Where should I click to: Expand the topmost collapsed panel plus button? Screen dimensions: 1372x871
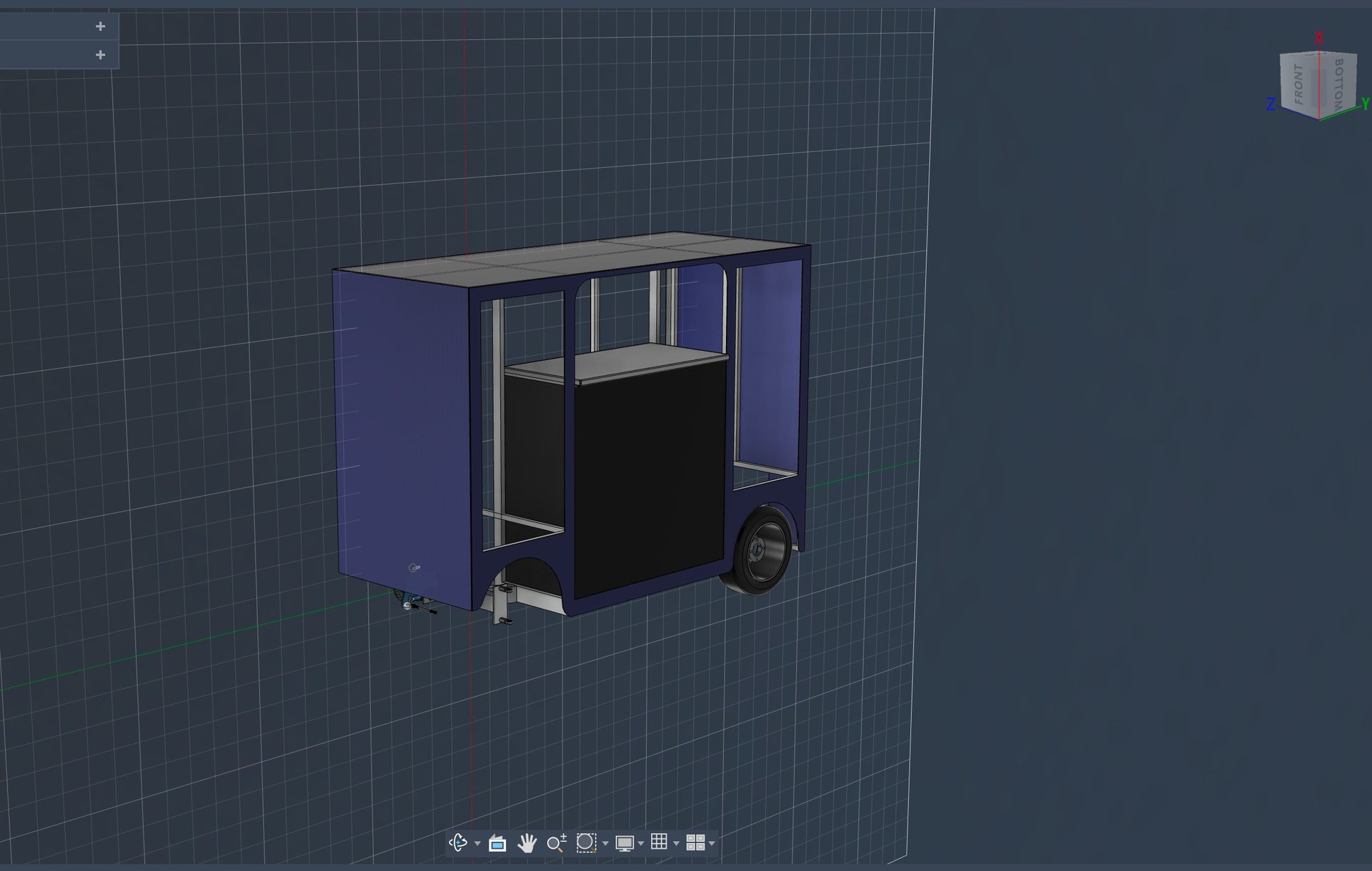tap(100, 26)
